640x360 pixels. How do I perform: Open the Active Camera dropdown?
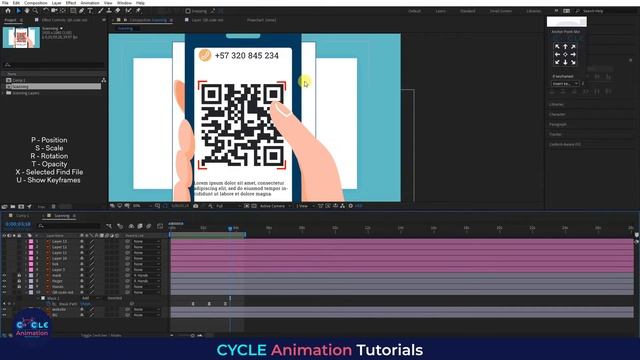pos(276,206)
